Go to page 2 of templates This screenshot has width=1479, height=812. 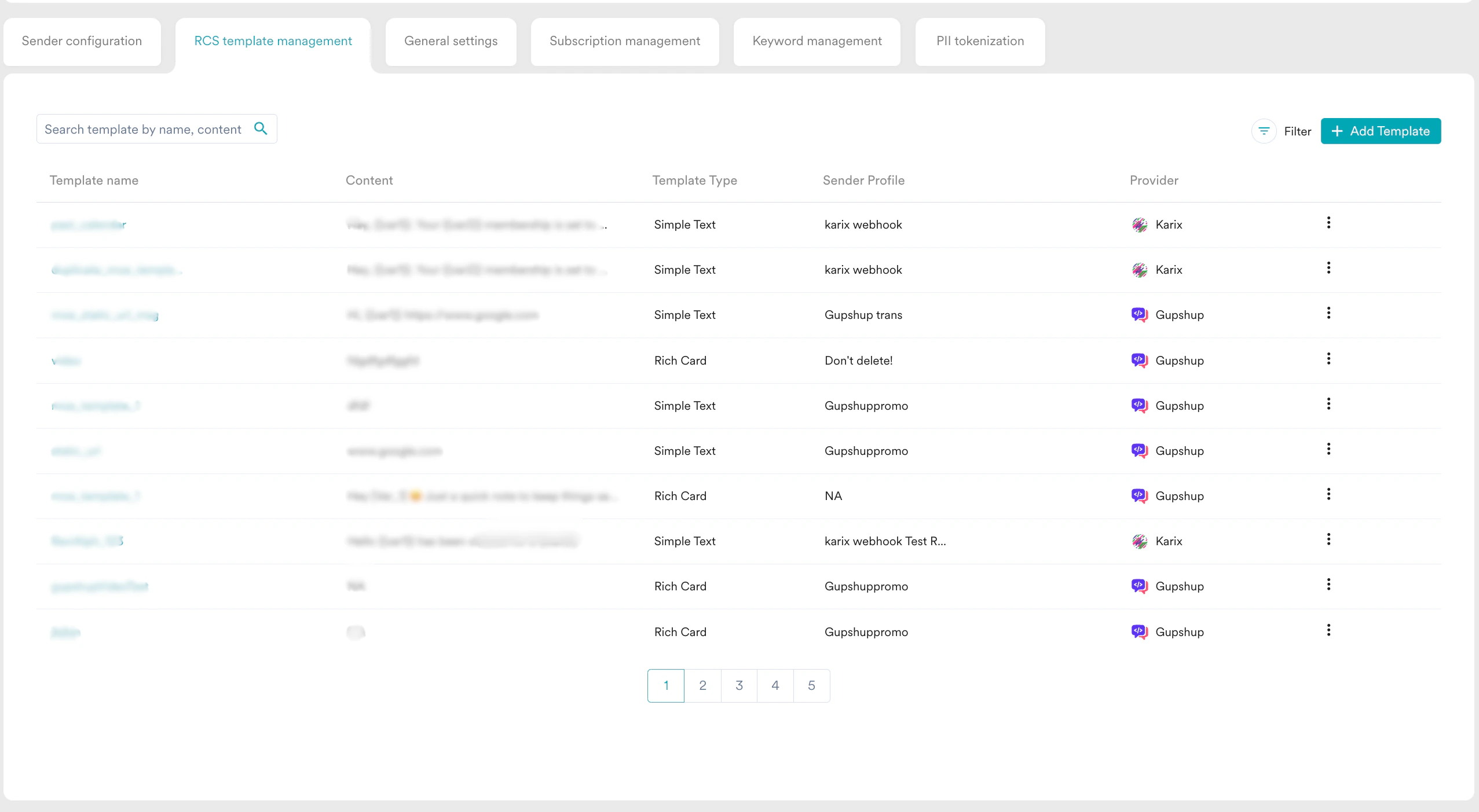coord(702,686)
